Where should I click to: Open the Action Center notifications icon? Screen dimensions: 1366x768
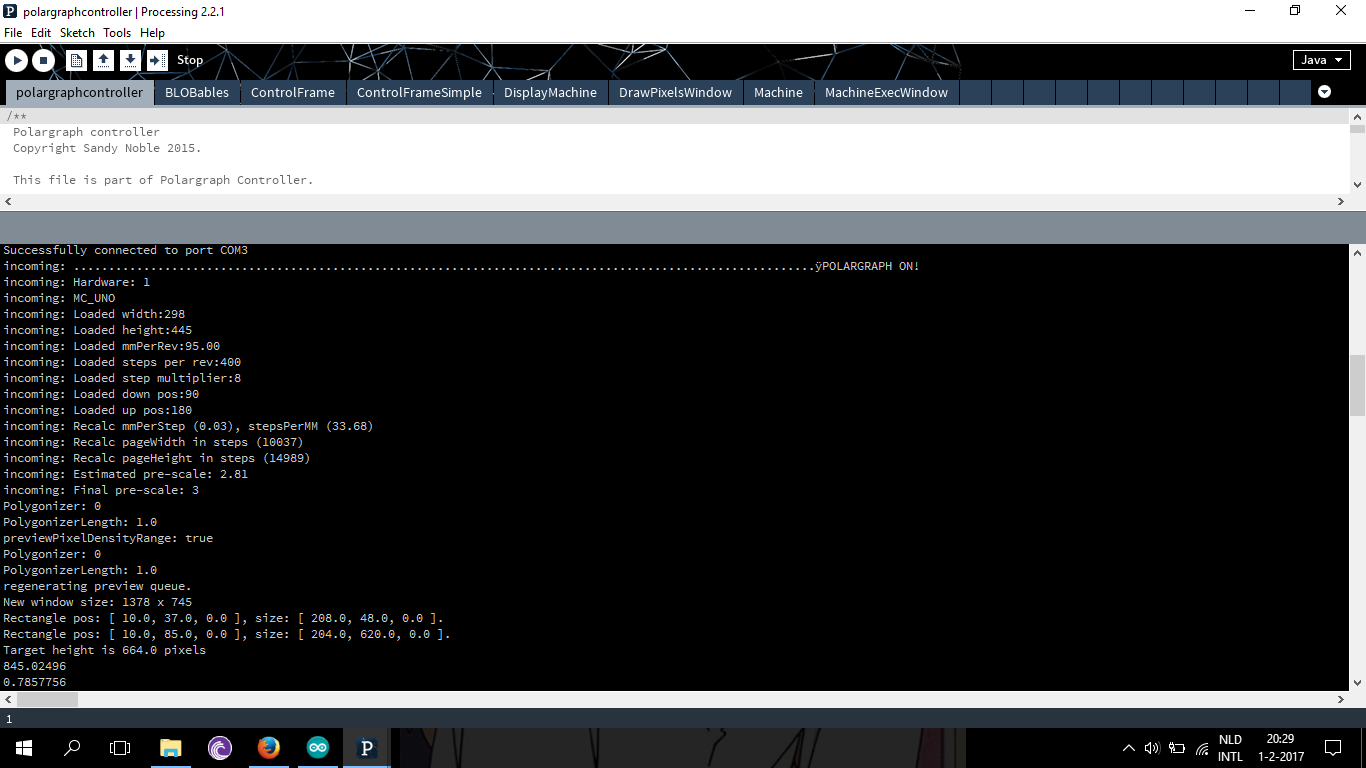pos(1333,748)
